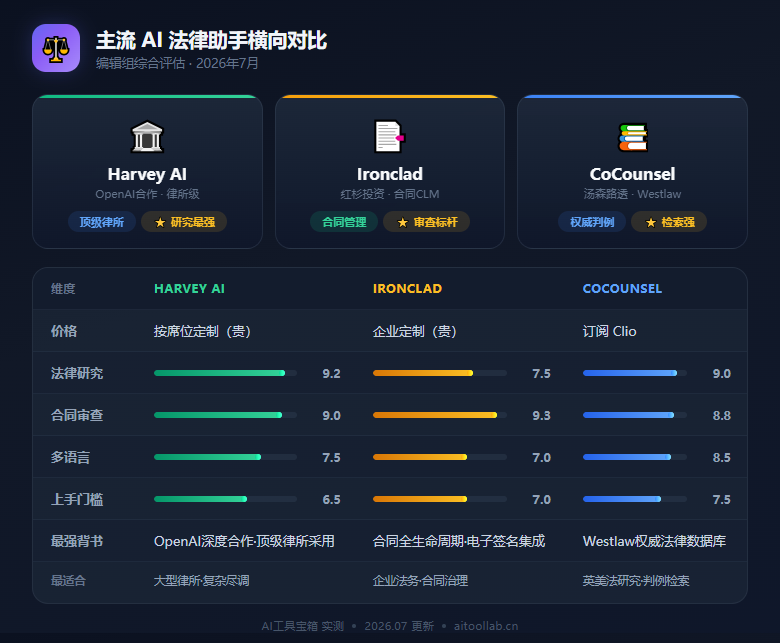780x643 pixels.
Task: Open the CoCounsel card title
Action: [x=632, y=174]
